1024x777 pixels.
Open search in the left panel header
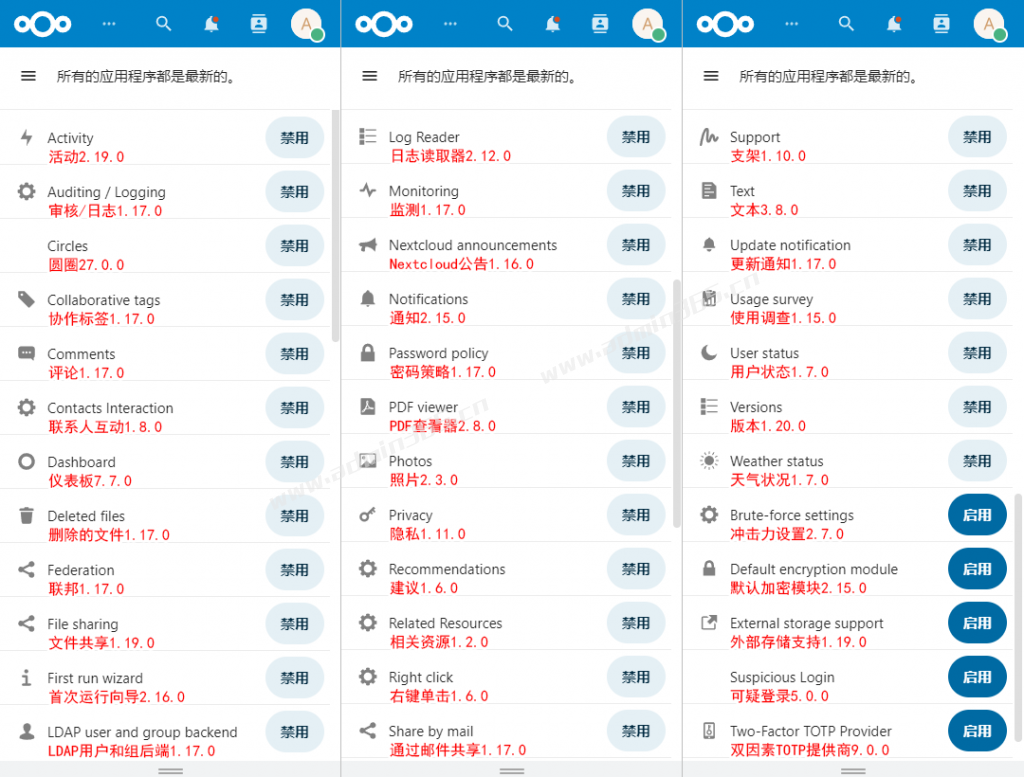tap(163, 24)
